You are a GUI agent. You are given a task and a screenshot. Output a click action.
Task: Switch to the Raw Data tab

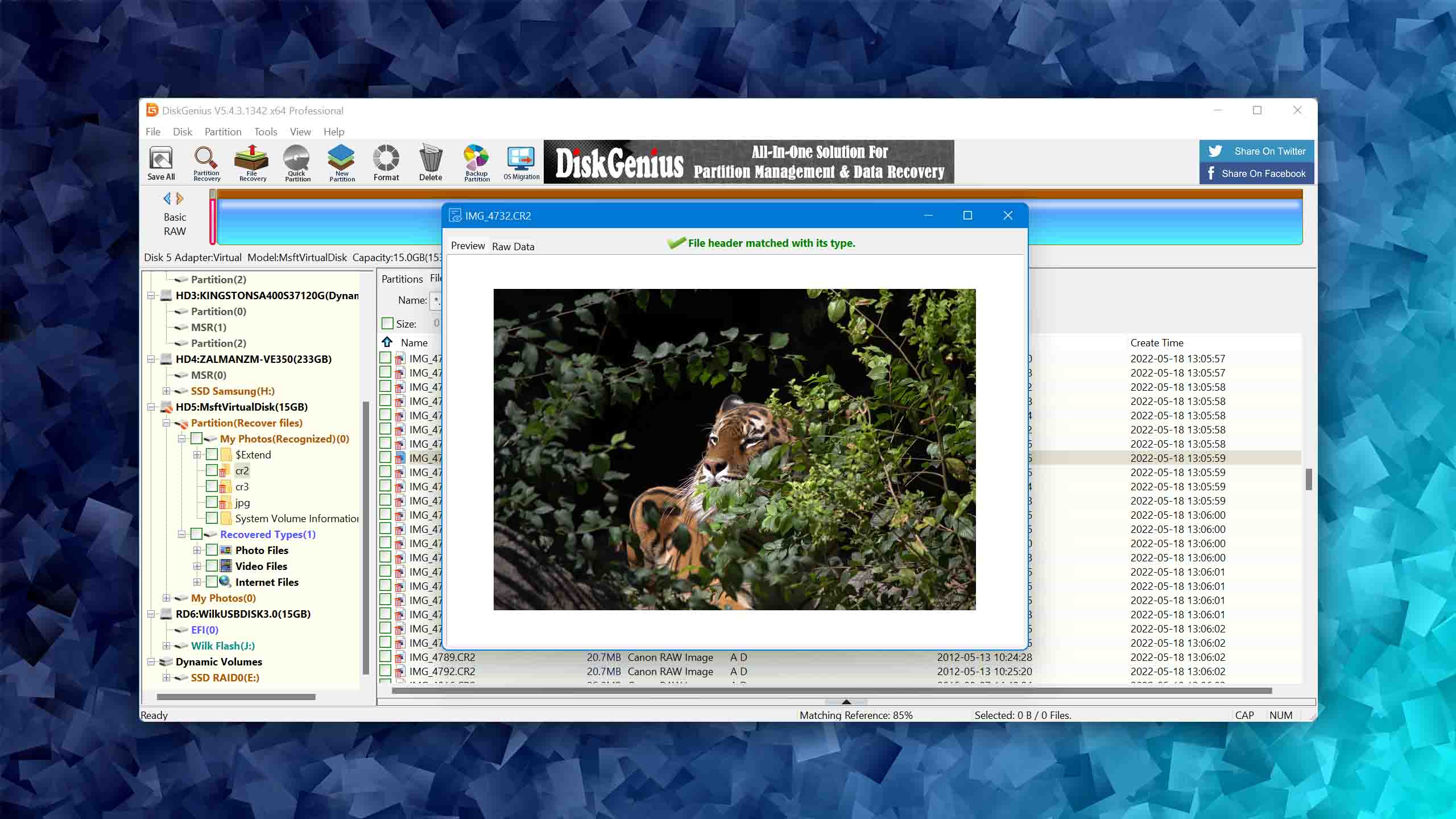[512, 246]
